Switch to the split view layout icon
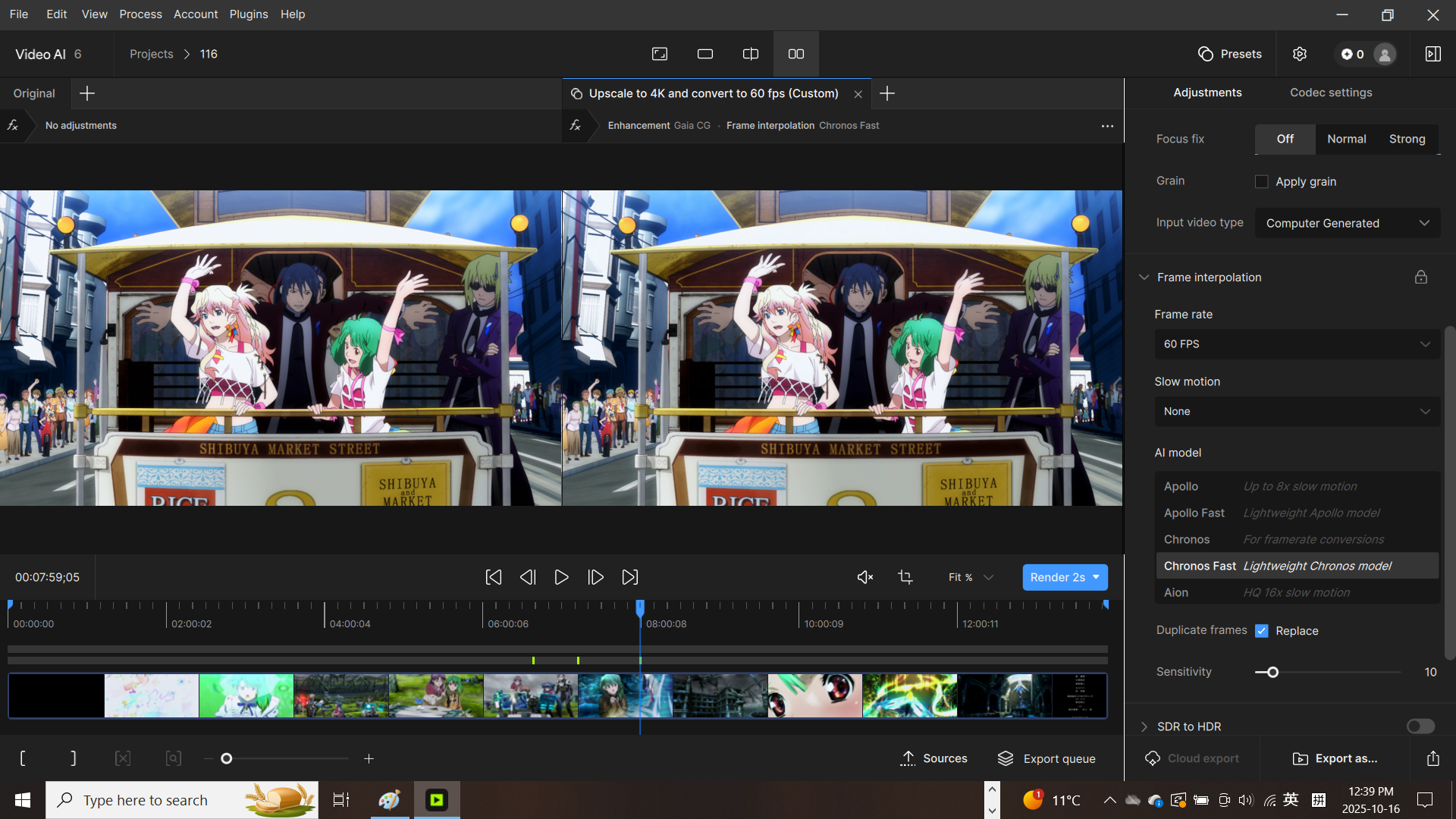This screenshot has width=1456, height=819. tap(750, 54)
